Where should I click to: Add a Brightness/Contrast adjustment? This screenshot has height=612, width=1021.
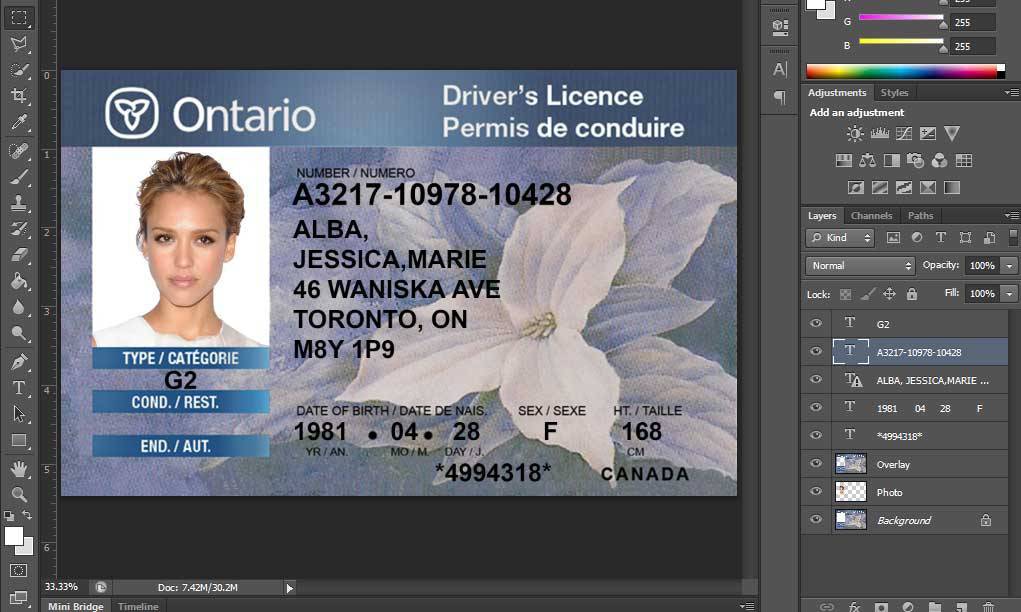pos(855,134)
